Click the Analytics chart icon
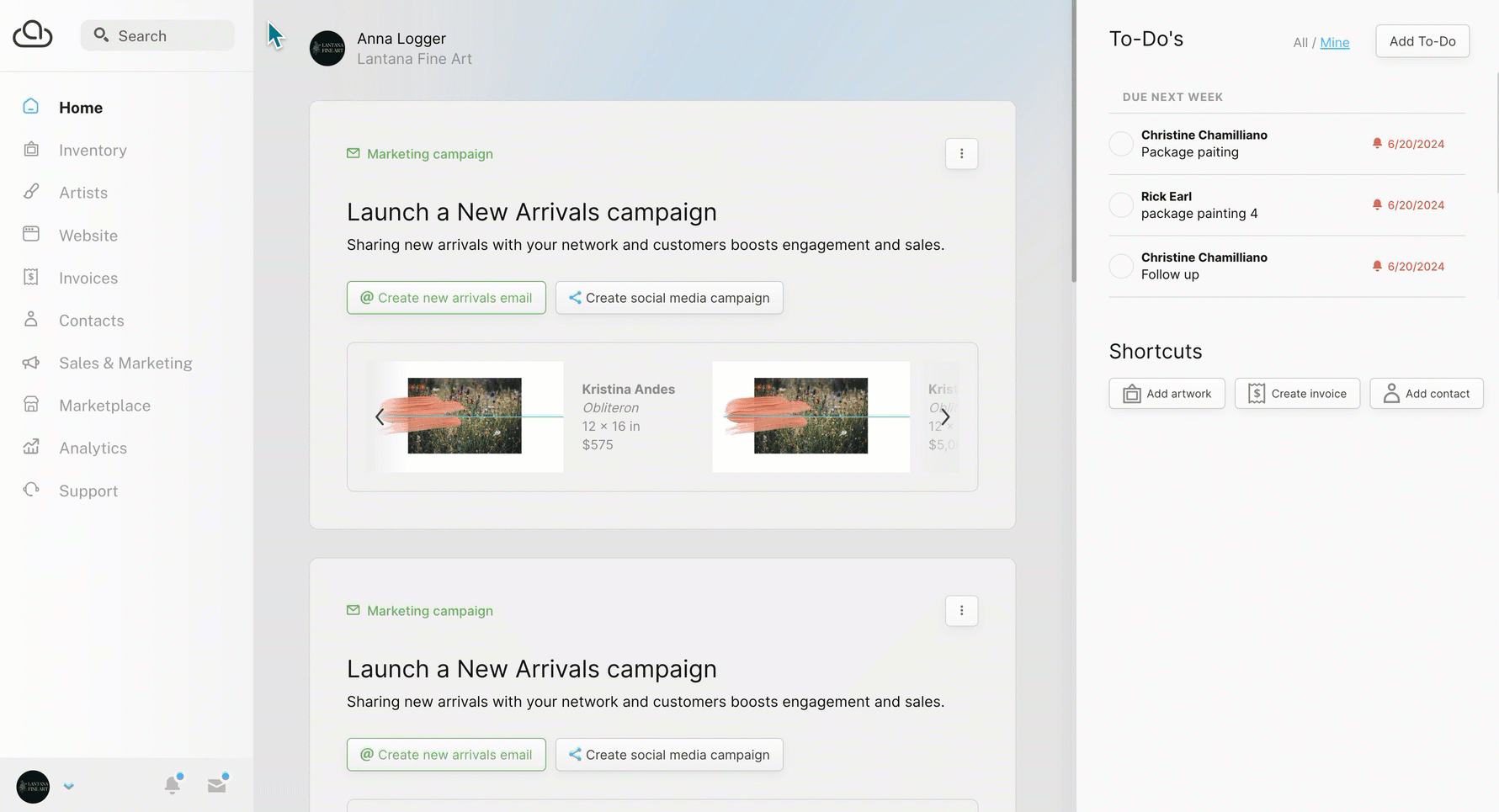Screen dimensions: 1499x812 (x=31, y=447)
